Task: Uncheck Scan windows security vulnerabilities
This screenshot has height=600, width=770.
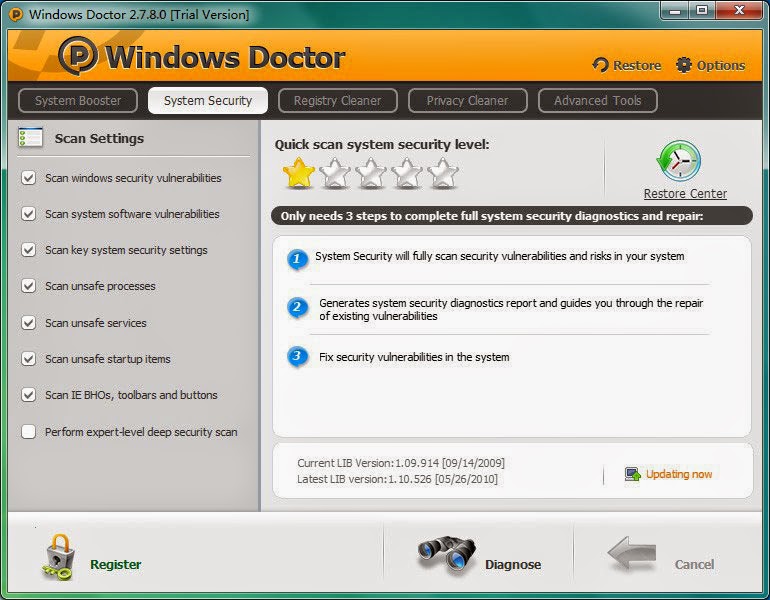Action: (x=28, y=178)
